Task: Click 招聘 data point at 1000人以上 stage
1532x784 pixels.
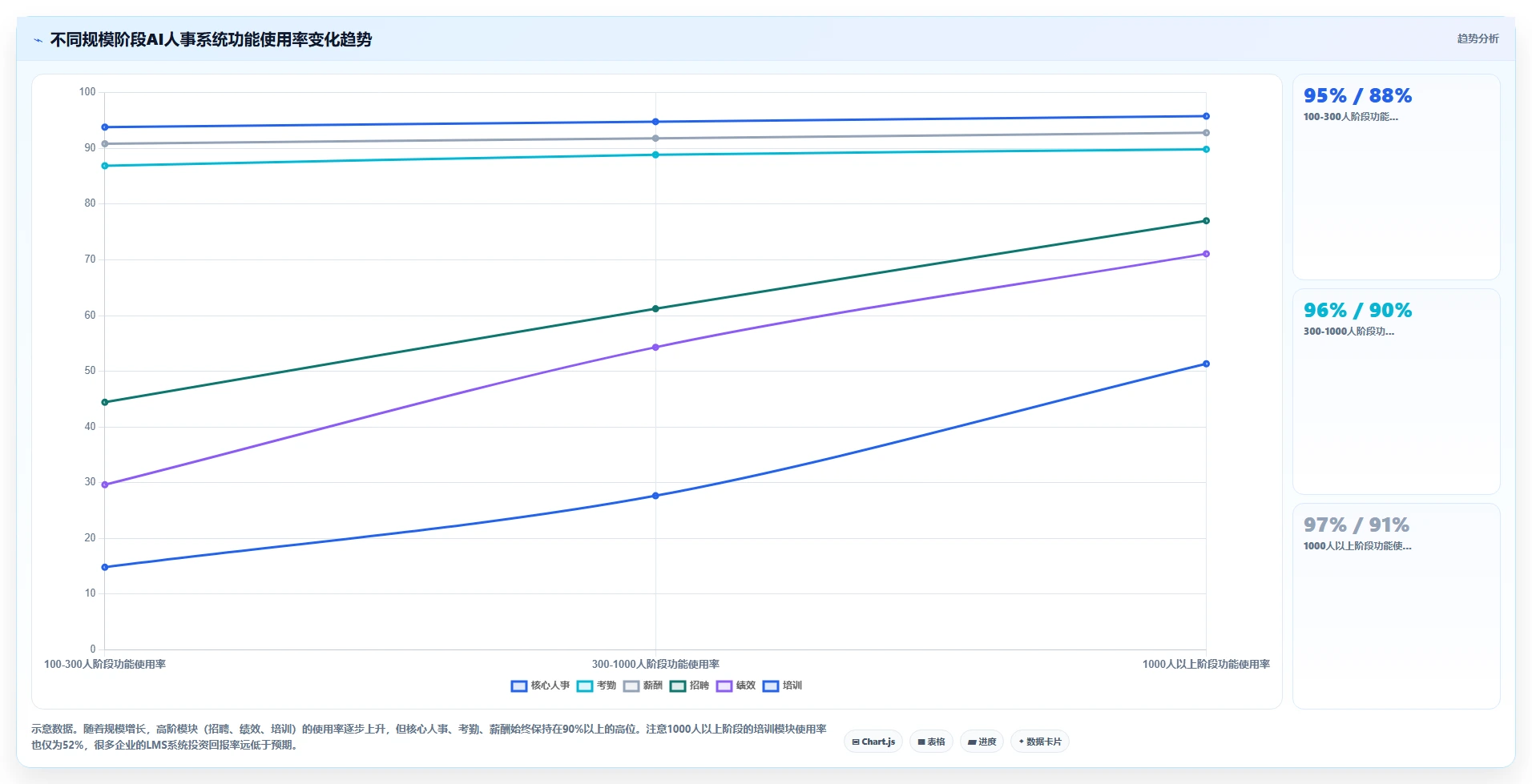Action: pos(1206,221)
